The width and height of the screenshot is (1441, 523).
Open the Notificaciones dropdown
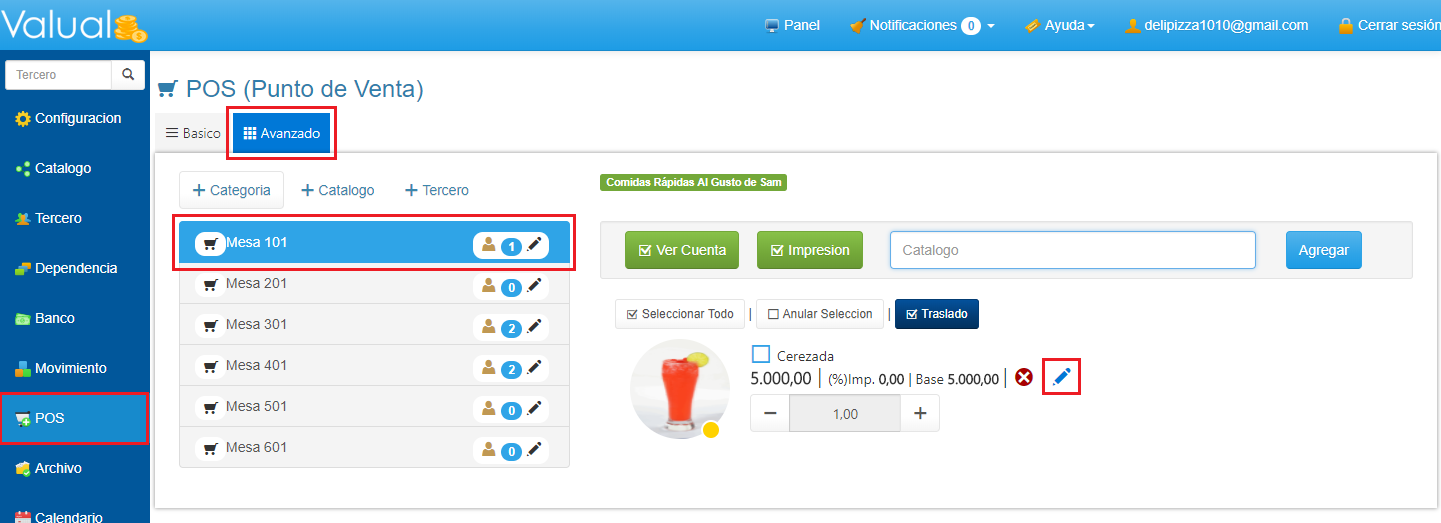(x=921, y=26)
